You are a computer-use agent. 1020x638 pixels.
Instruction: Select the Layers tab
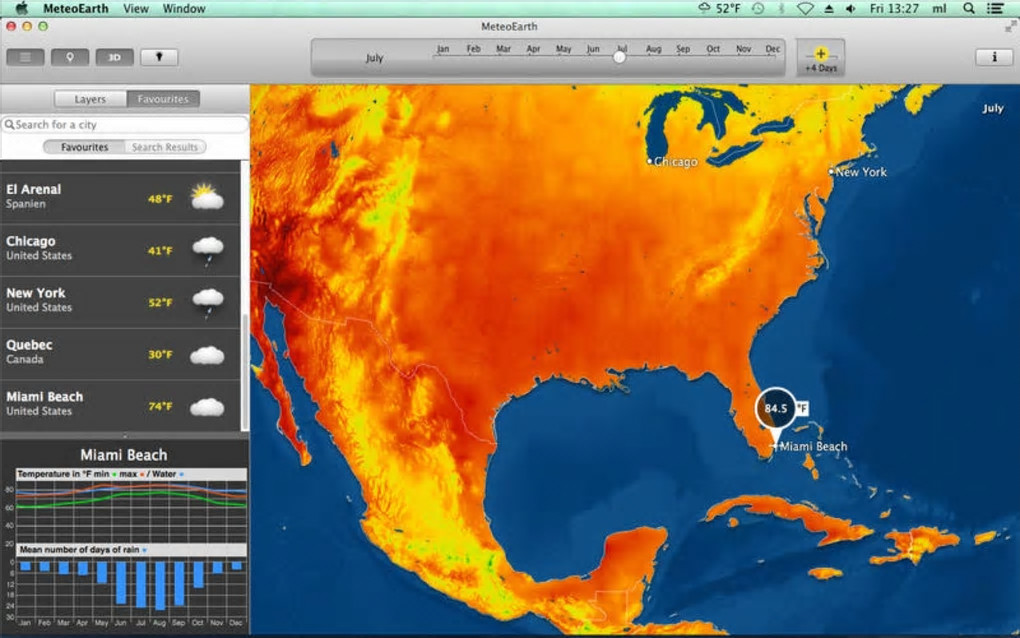click(90, 99)
